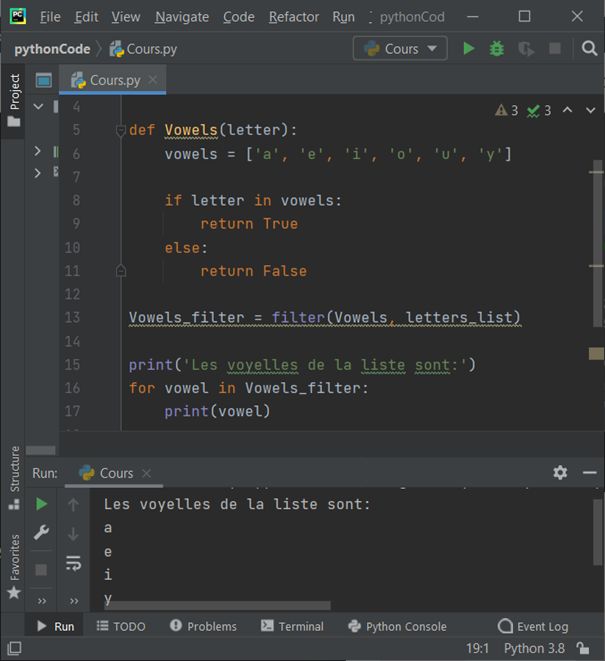Screen dimensions: 605x661
Task: Expand the second collapsed project tree node
Action: (x=38, y=173)
